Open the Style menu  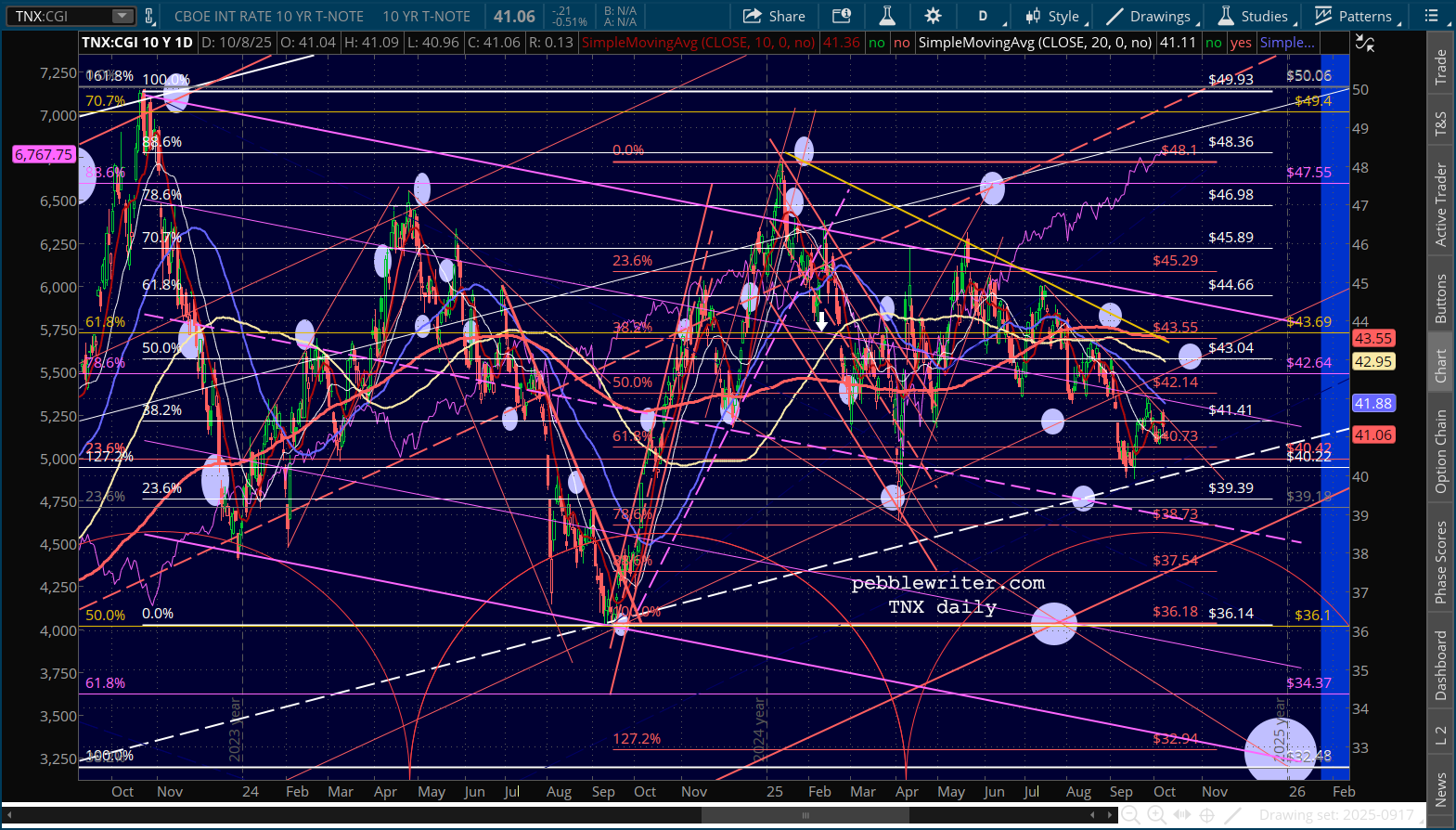click(1054, 16)
